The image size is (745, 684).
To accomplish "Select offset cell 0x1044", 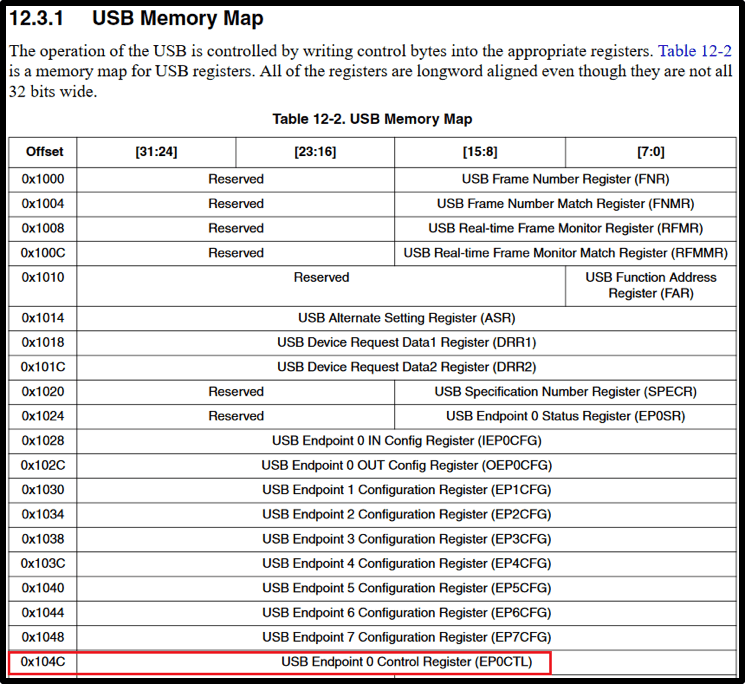I will click(43, 613).
